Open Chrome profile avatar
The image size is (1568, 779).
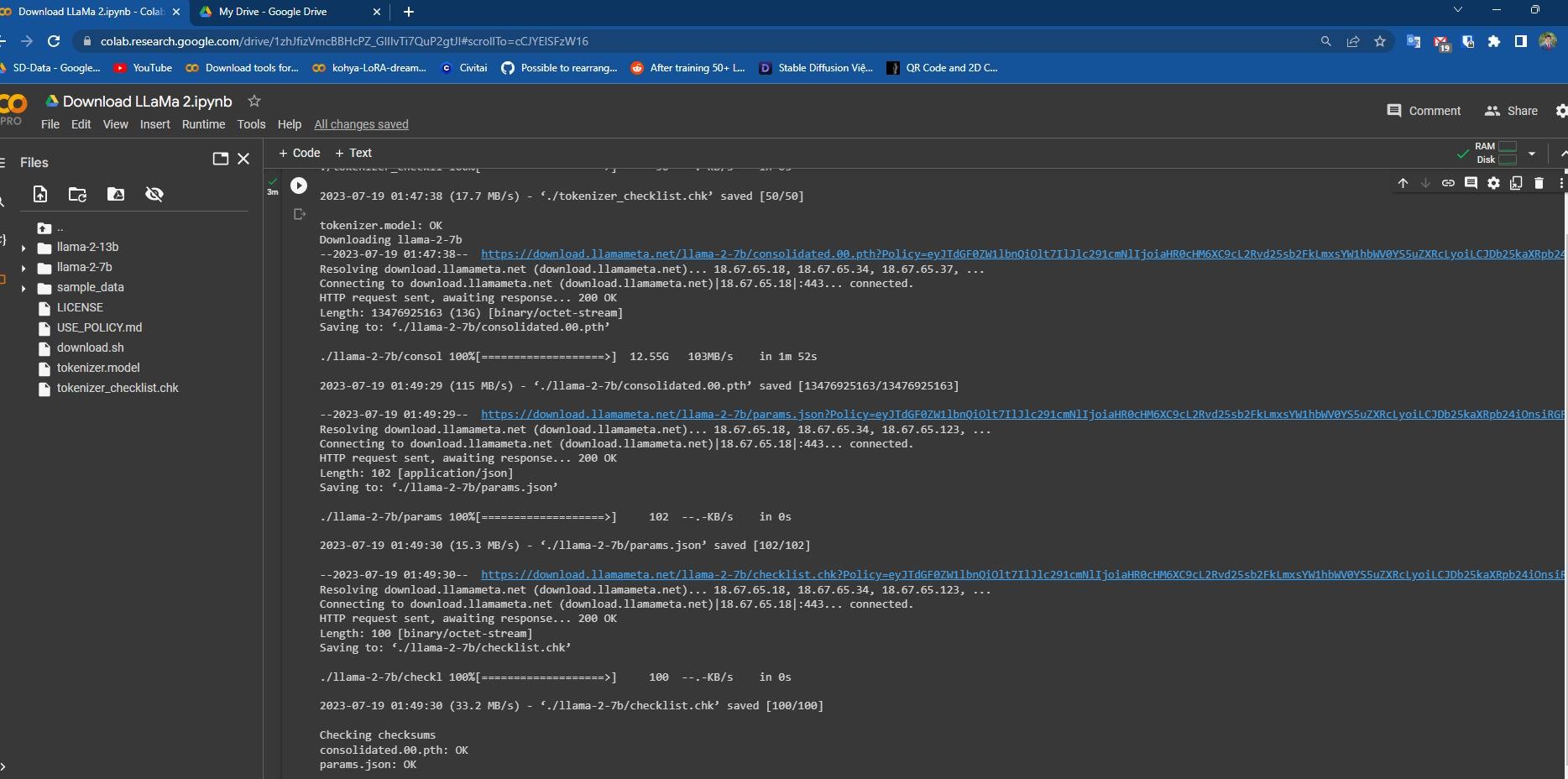(x=1547, y=41)
